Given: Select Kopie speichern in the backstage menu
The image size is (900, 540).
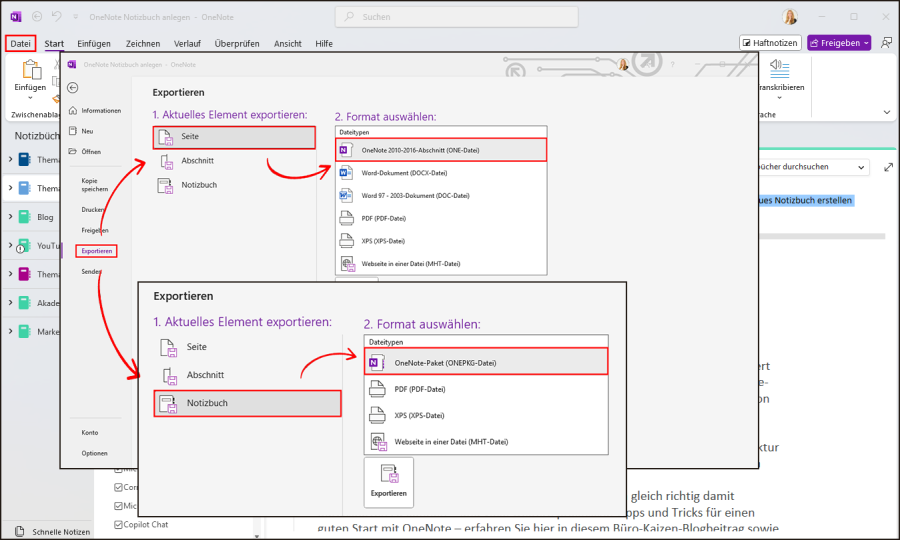Looking at the screenshot, I should point(95,185).
